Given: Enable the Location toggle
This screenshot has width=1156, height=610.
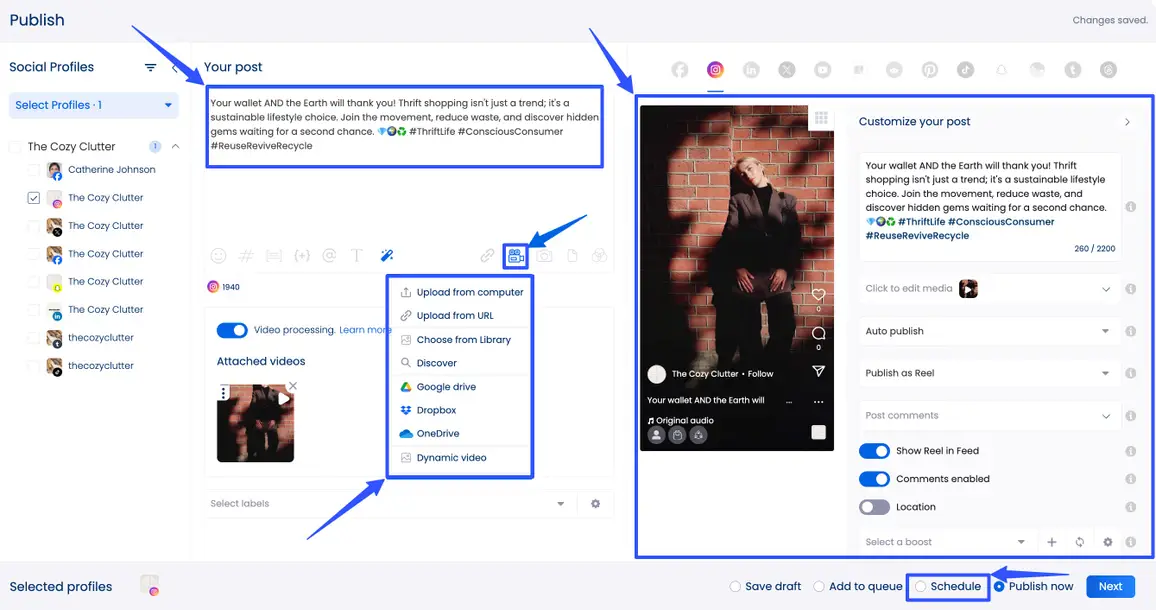Looking at the screenshot, I should (874, 506).
